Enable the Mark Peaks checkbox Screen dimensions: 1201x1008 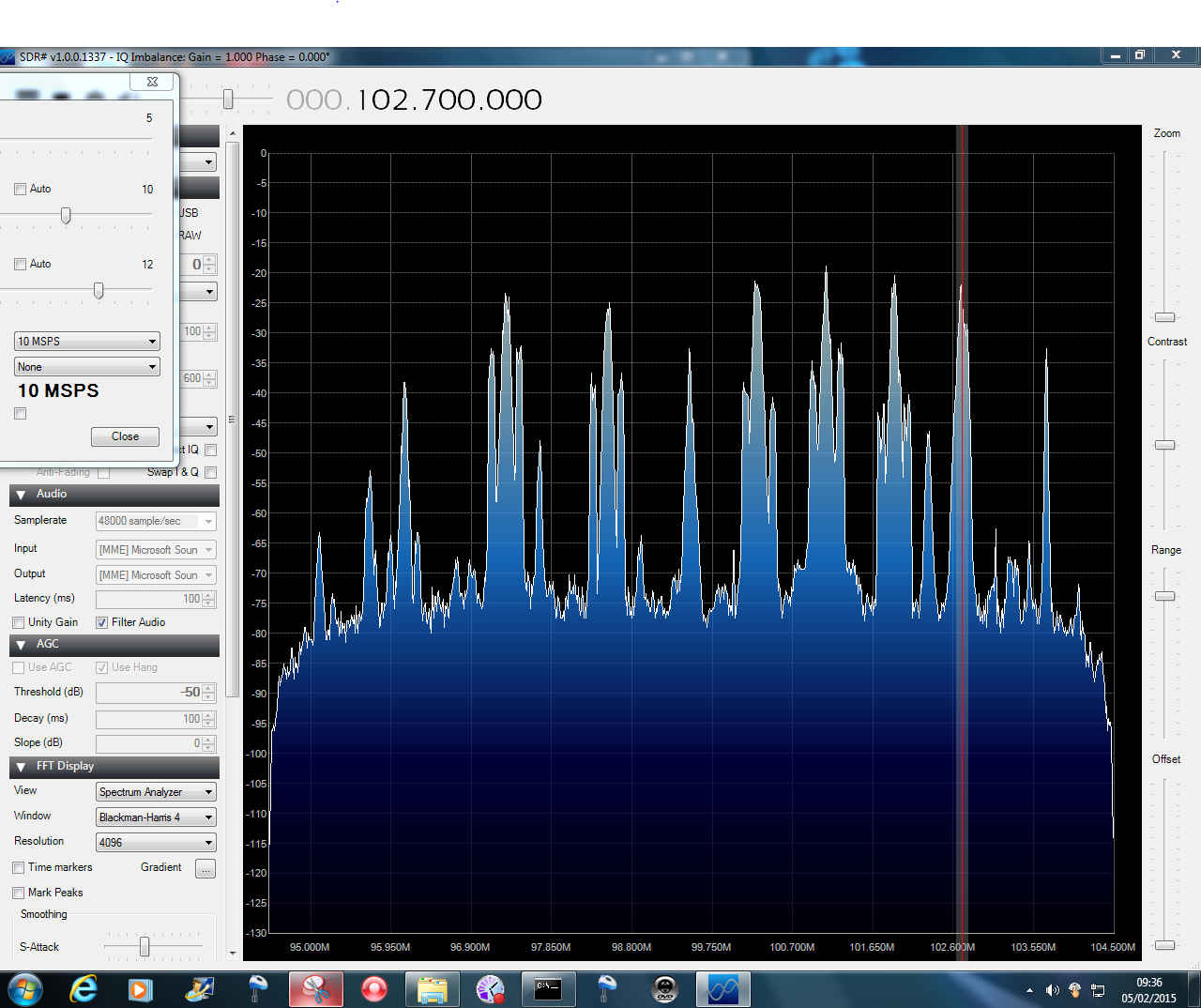coord(18,893)
